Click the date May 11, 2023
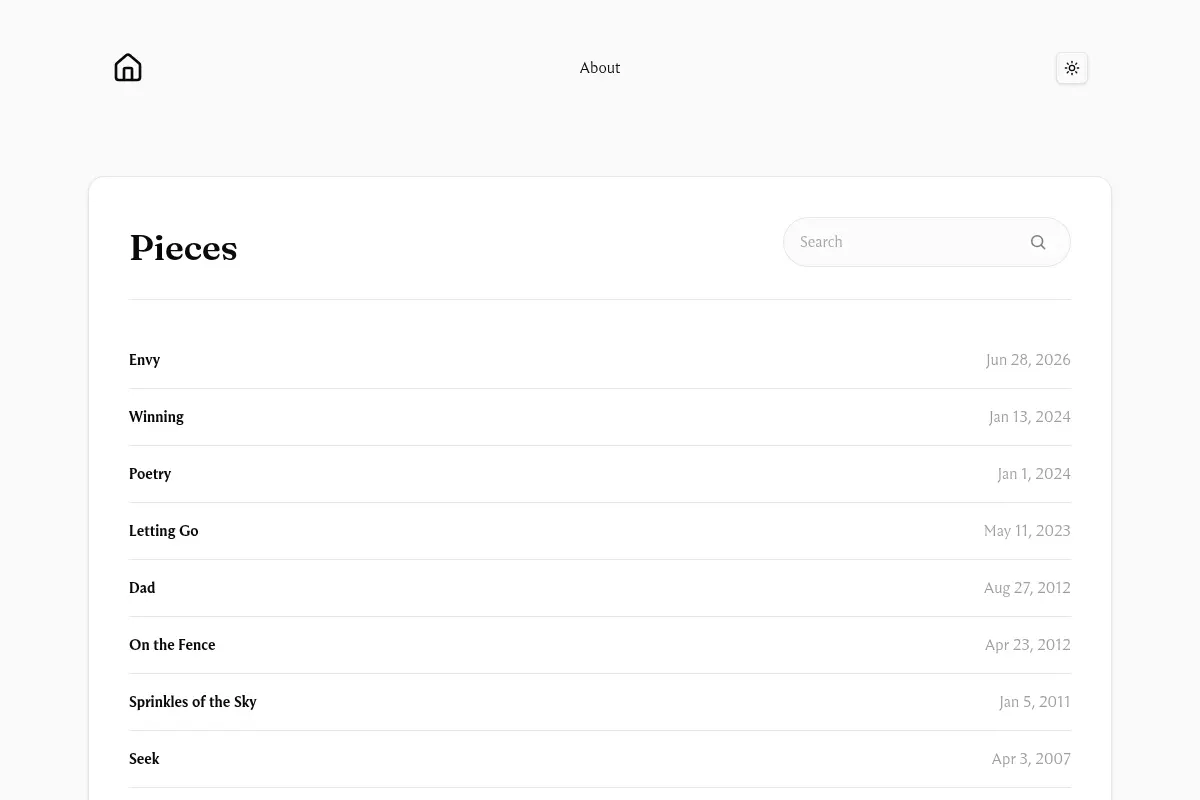1200x800 pixels. pyautogui.click(x=1027, y=531)
